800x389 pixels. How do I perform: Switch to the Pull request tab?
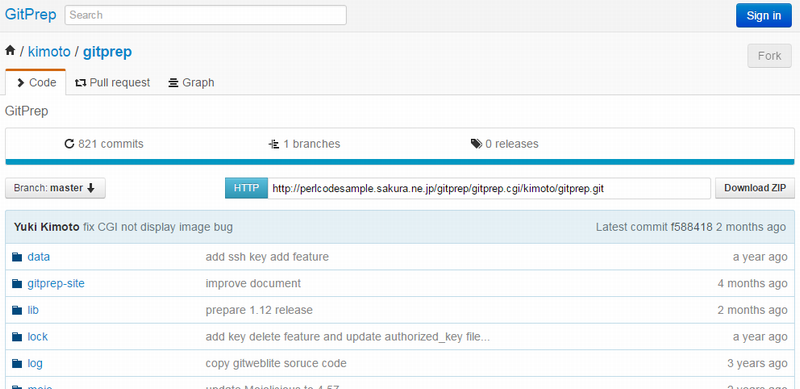(x=113, y=83)
